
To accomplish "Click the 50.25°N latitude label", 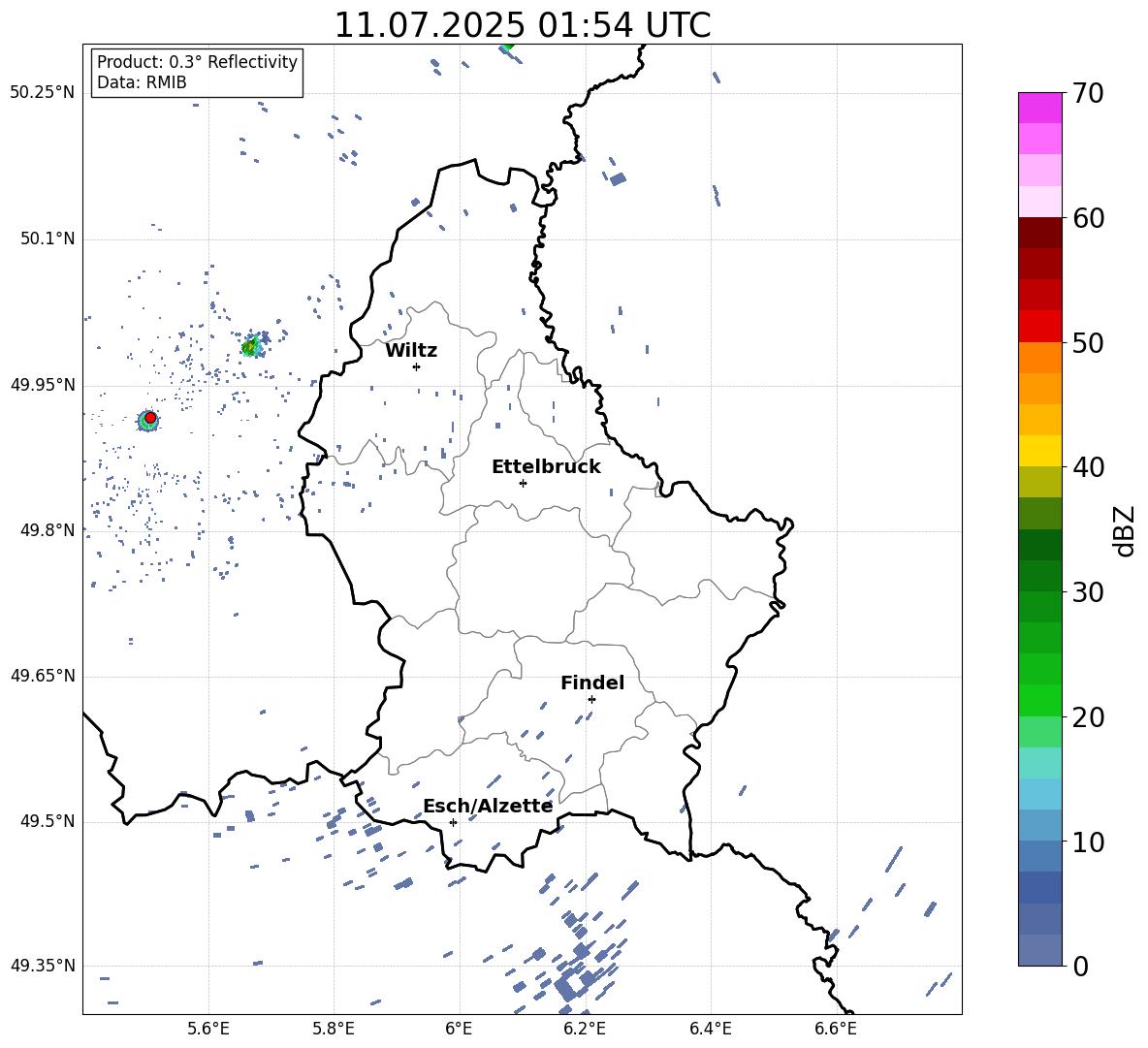I will [x=43, y=93].
